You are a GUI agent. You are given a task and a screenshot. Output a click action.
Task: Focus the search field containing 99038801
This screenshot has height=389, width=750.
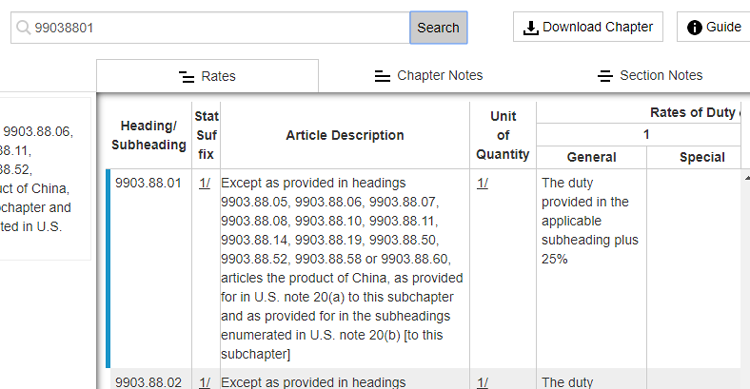tap(210, 28)
